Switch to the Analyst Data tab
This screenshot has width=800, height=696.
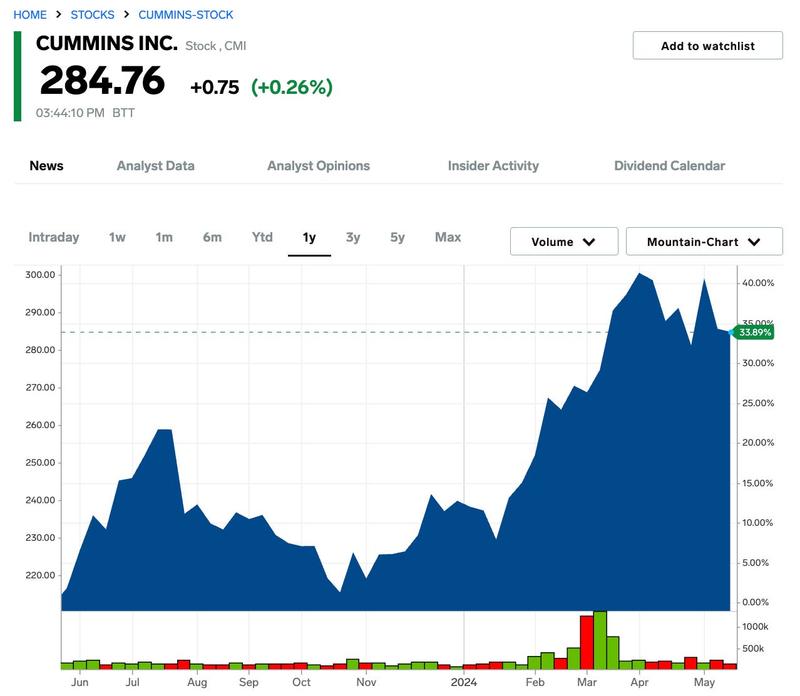click(156, 166)
